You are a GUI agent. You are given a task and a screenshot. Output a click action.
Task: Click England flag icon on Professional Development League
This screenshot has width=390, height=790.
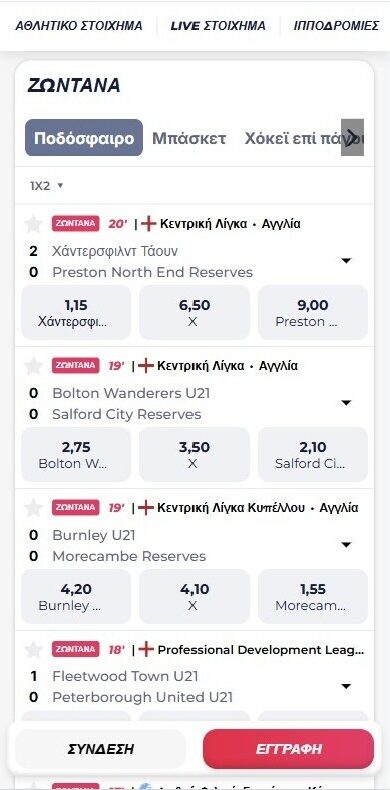tap(146, 650)
